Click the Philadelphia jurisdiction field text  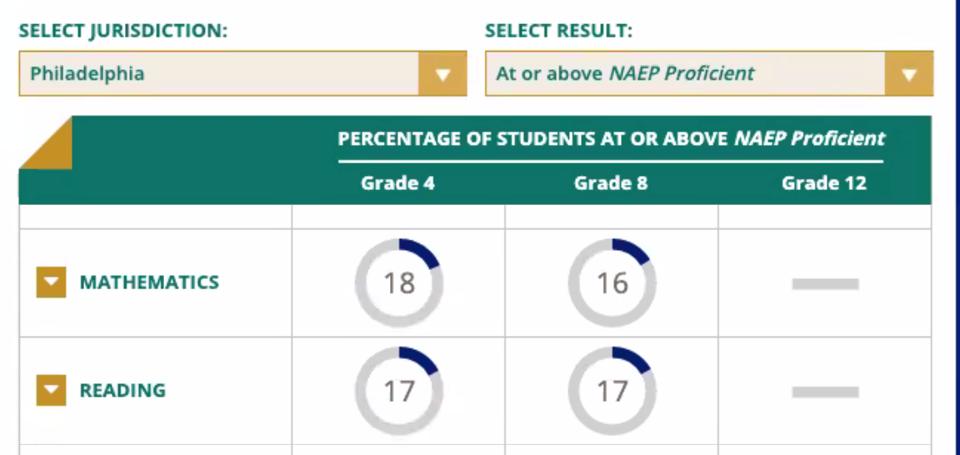[87, 74]
